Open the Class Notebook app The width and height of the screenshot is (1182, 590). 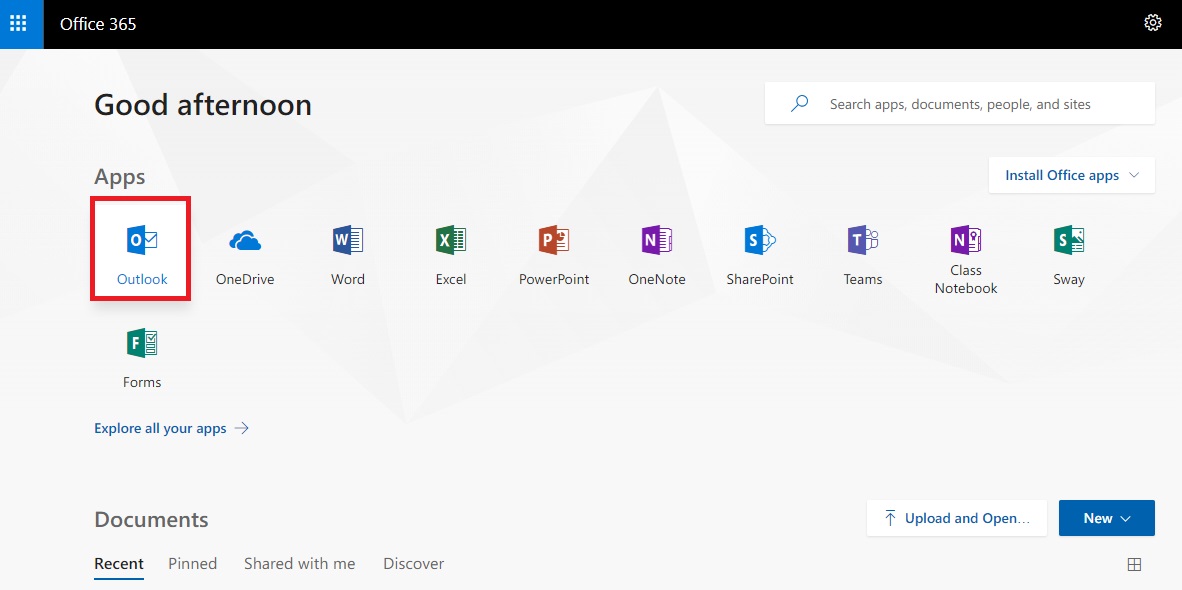(x=966, y=258)
